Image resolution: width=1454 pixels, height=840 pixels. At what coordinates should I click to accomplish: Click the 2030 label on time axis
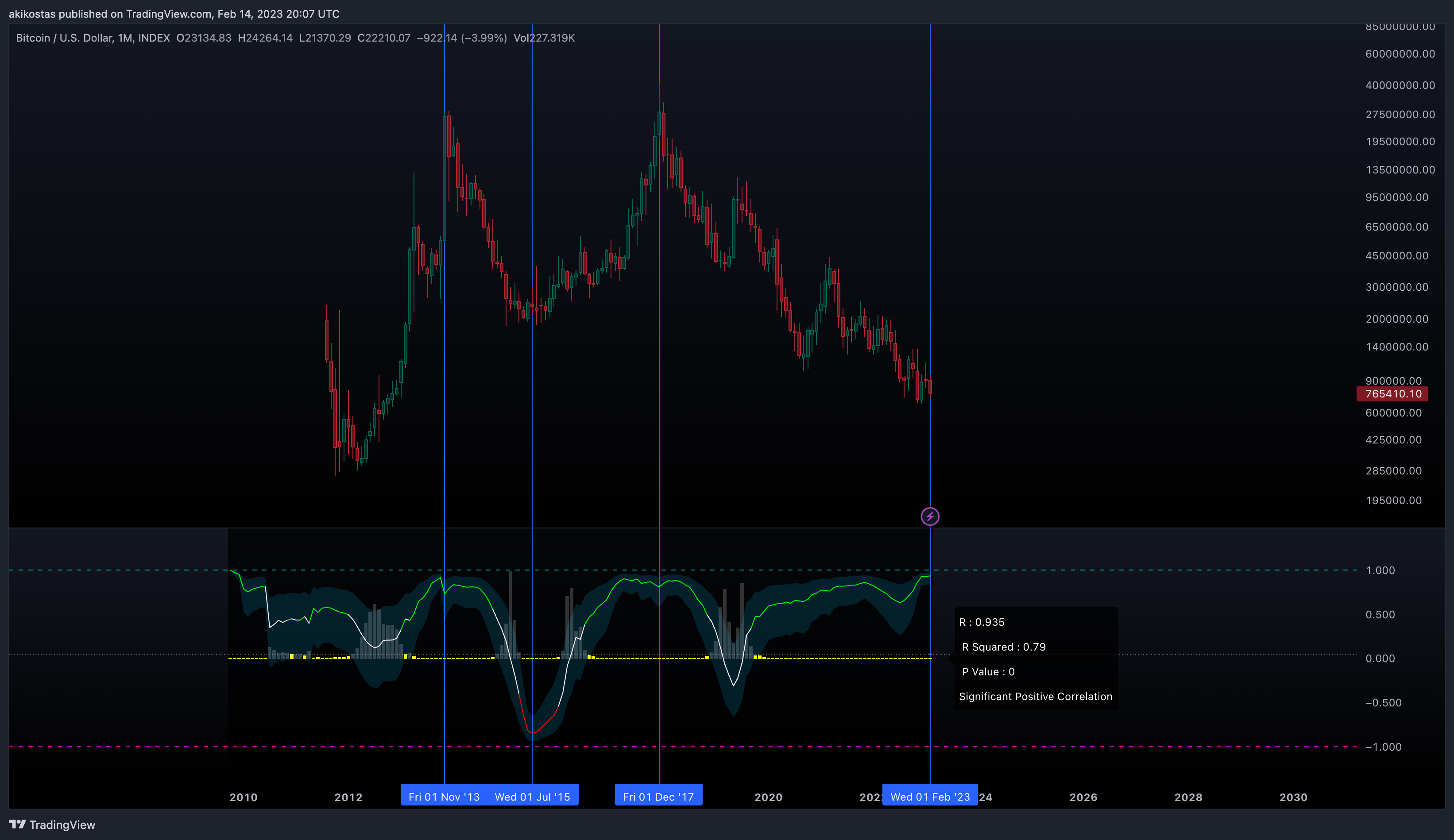coord(1293,798)
